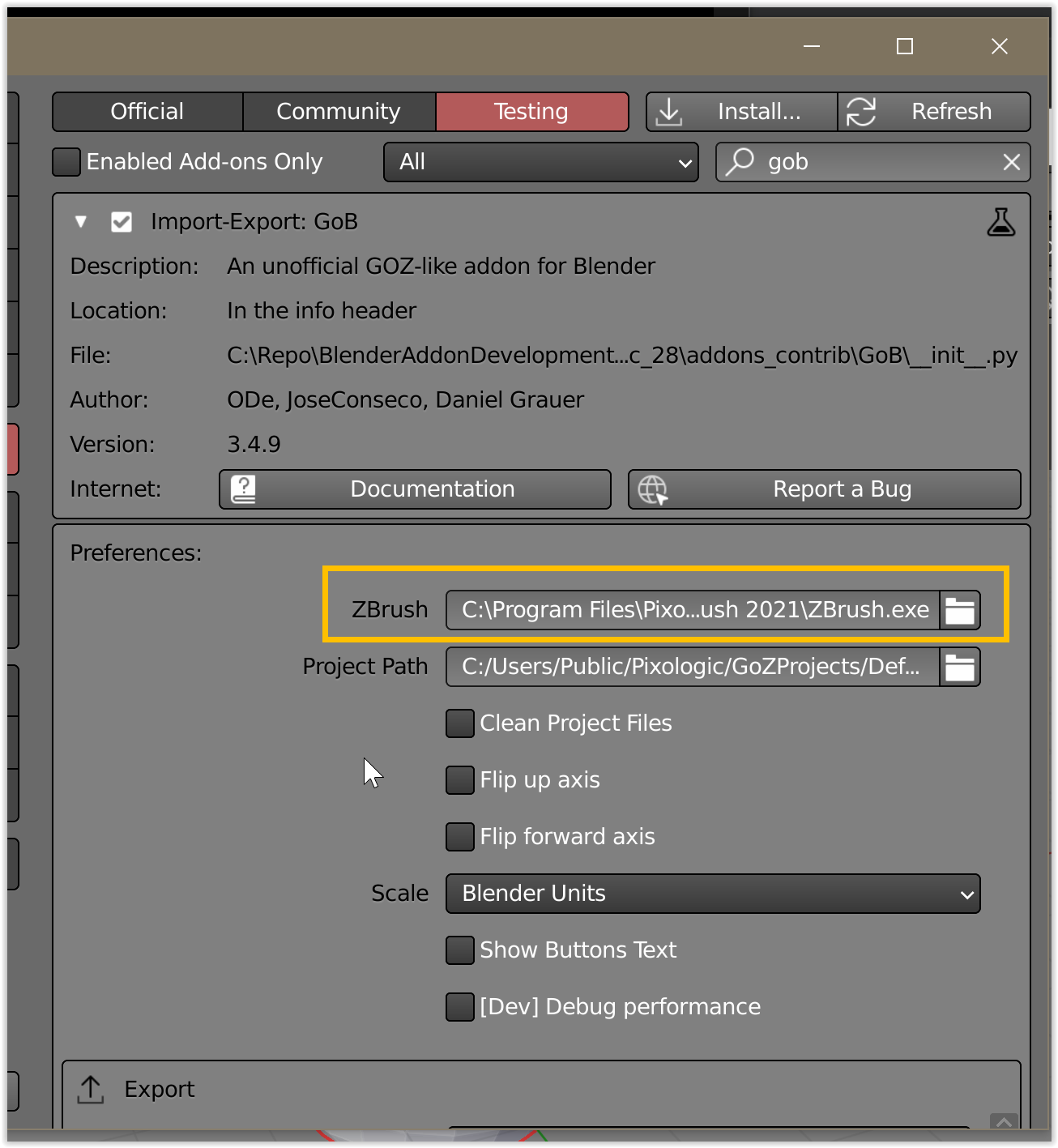Click the magnifier search icon
Viewport: 1058px width, 1148px height.
coord(740,162)
